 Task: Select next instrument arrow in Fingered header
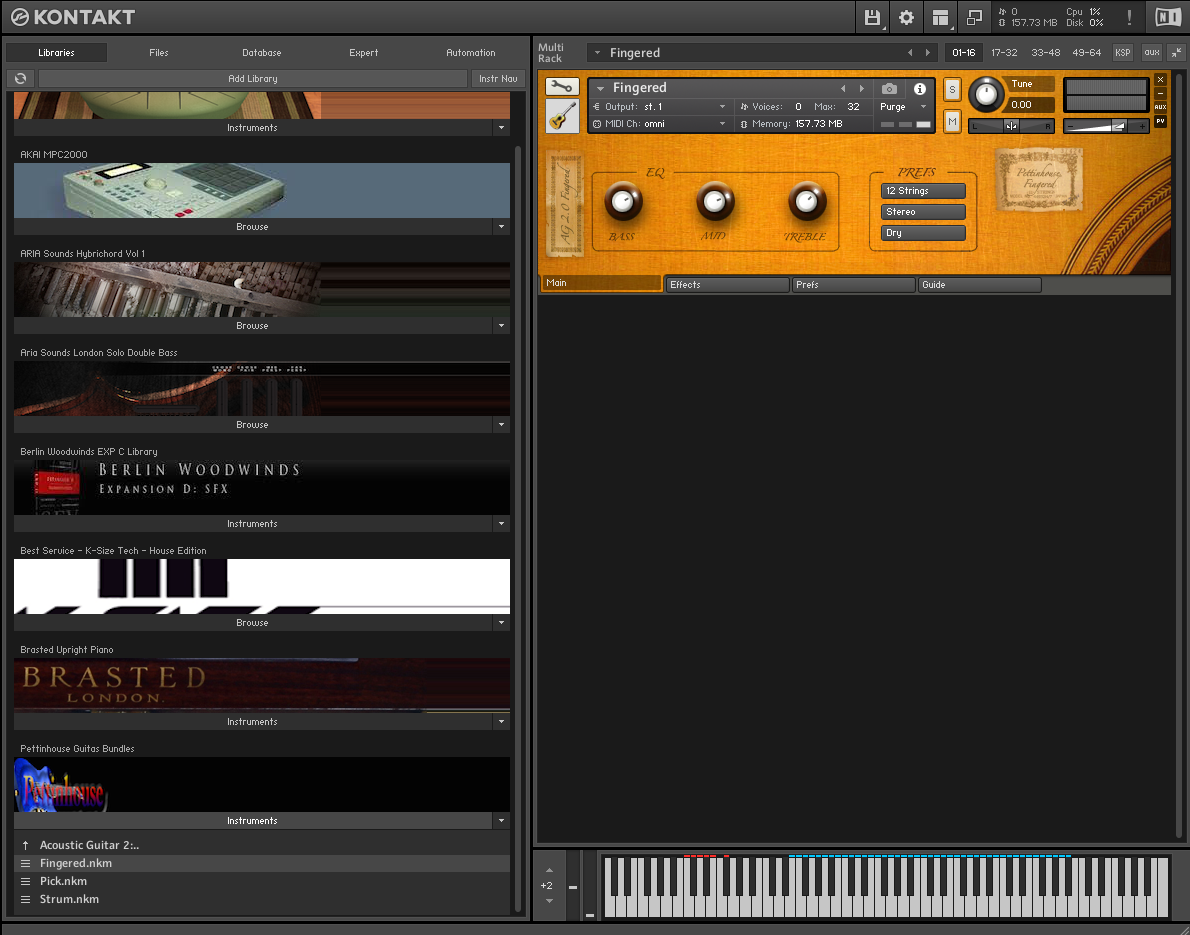click(x=861, y=89)
